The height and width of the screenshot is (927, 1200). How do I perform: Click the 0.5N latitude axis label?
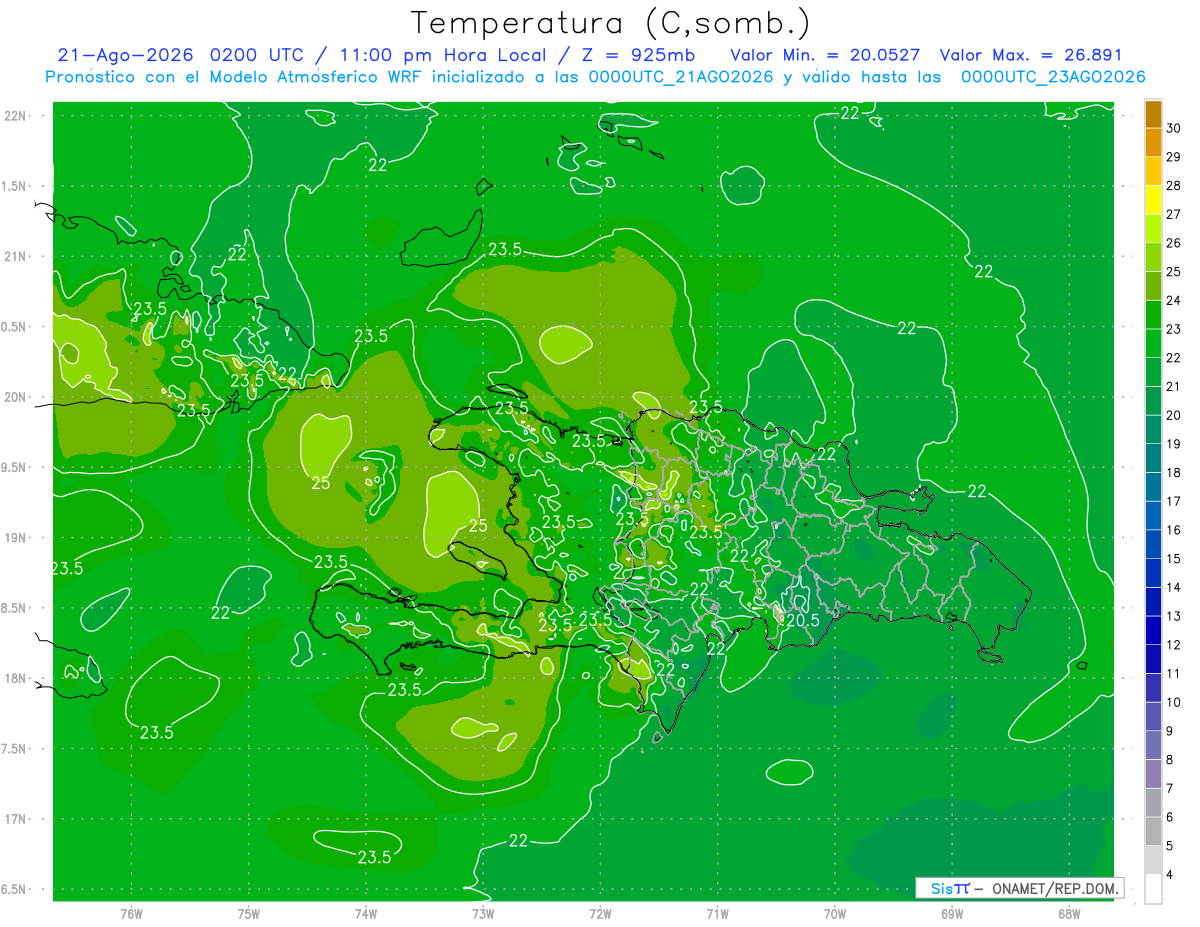(15, 327)
